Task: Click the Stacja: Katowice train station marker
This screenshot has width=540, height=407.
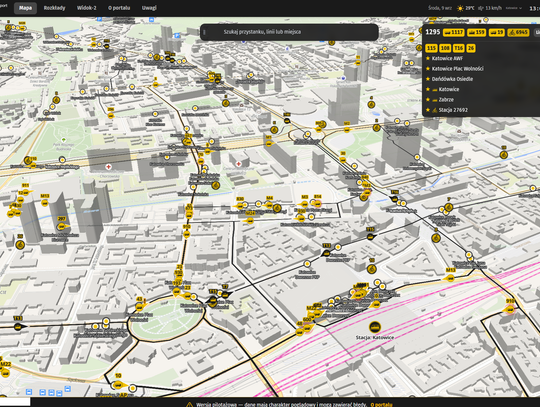Action: (x=375, y=327)
